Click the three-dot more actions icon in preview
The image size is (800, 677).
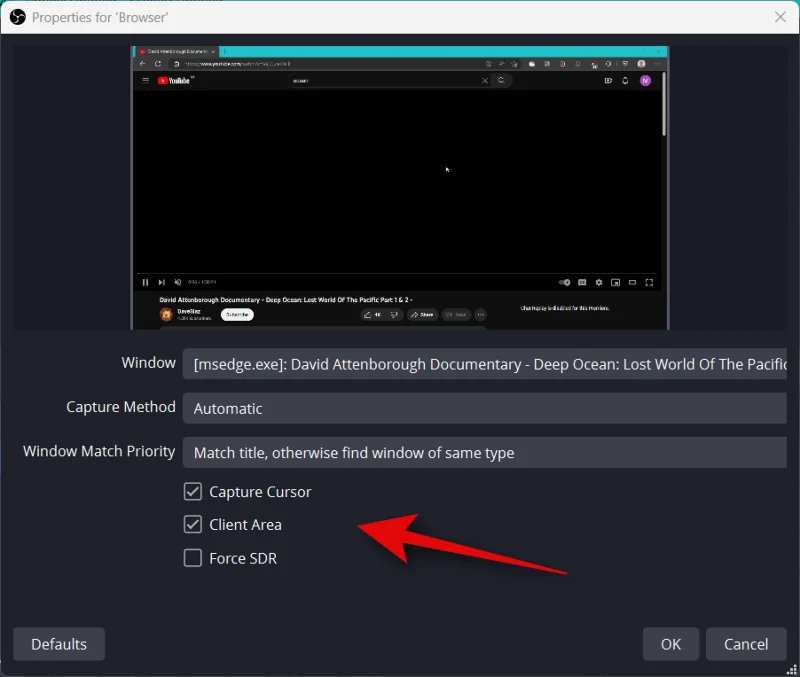481,315
